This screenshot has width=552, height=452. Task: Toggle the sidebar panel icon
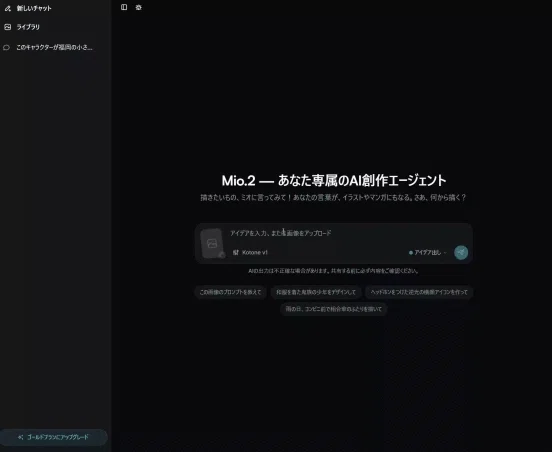(124, 7)
